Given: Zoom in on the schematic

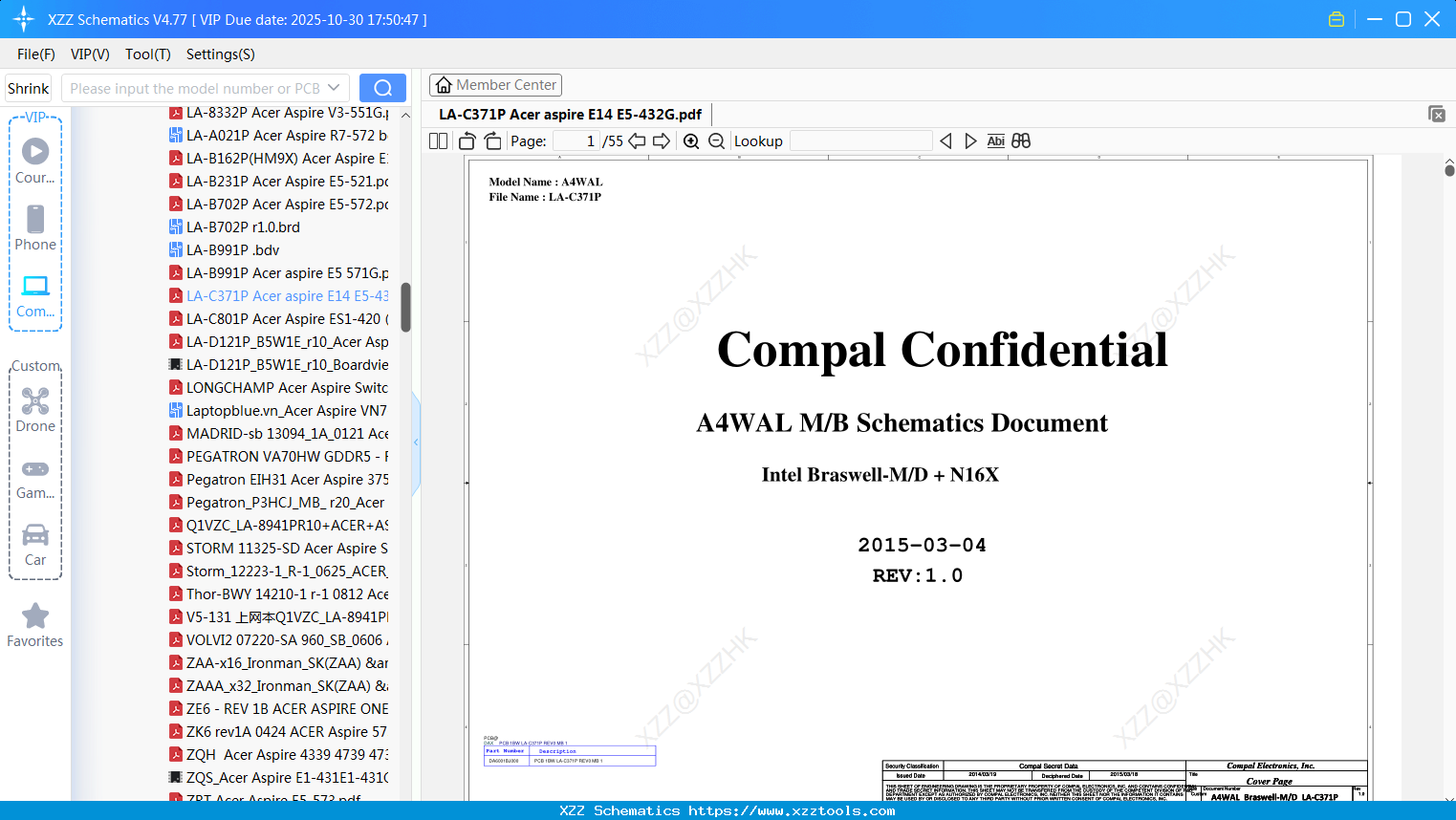Looking at the screenshot, I should click(691, 141).
